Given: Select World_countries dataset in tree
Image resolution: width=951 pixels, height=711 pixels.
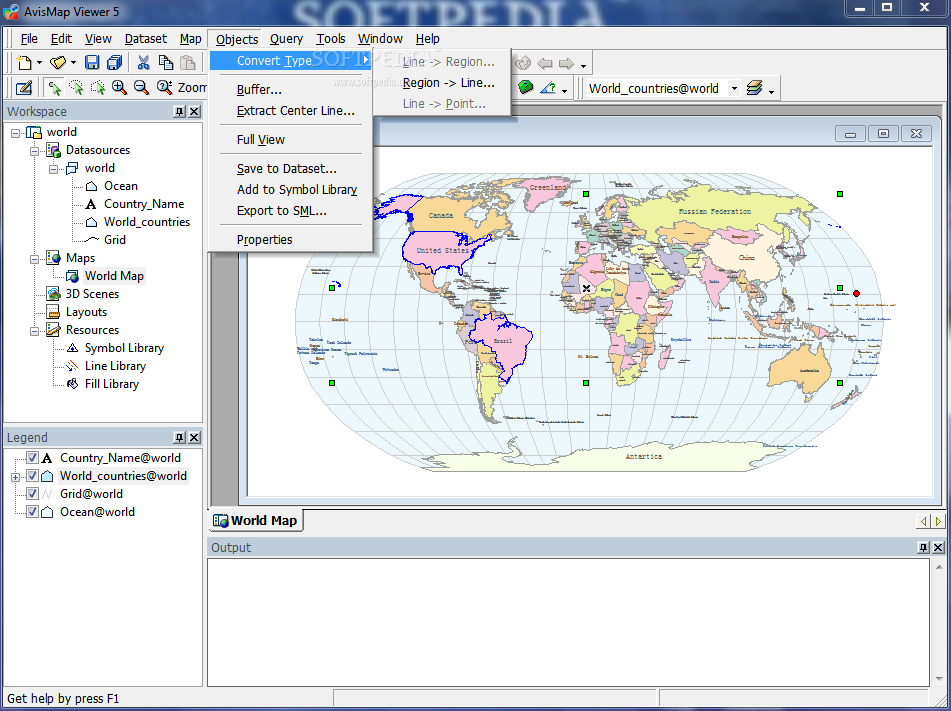Looking at the screenshot, I should pos(147,222).
